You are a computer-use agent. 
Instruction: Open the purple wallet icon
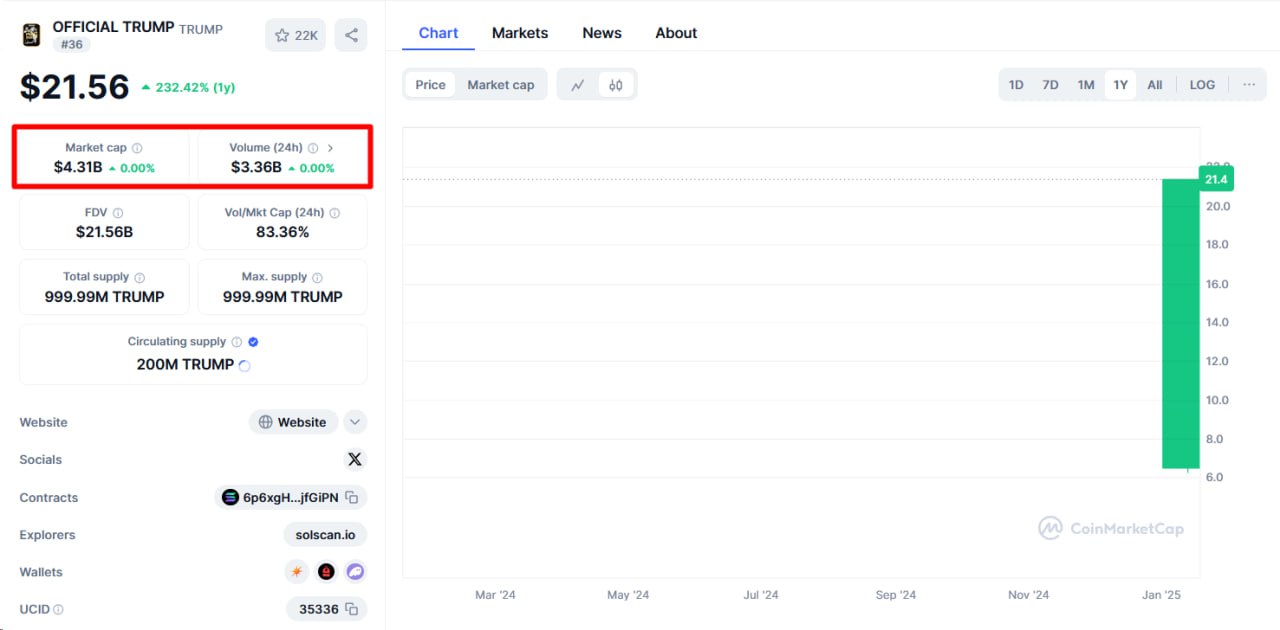[355, 572]
